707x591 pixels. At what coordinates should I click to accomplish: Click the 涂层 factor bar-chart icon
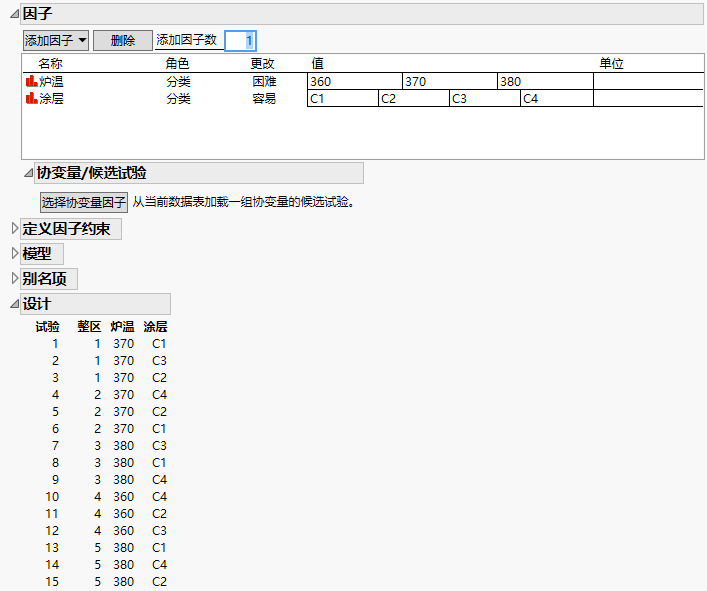(31, 98)
